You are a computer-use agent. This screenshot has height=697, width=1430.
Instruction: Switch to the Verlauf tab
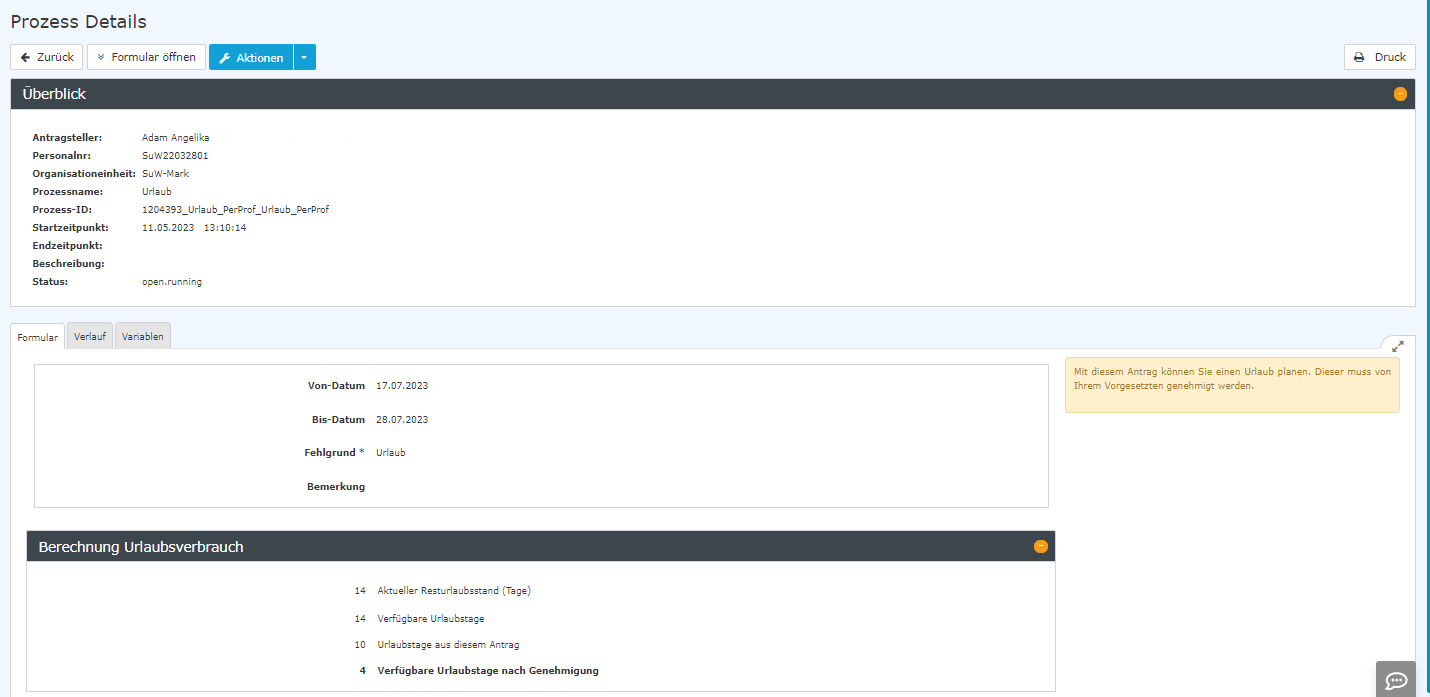[90, 337]
